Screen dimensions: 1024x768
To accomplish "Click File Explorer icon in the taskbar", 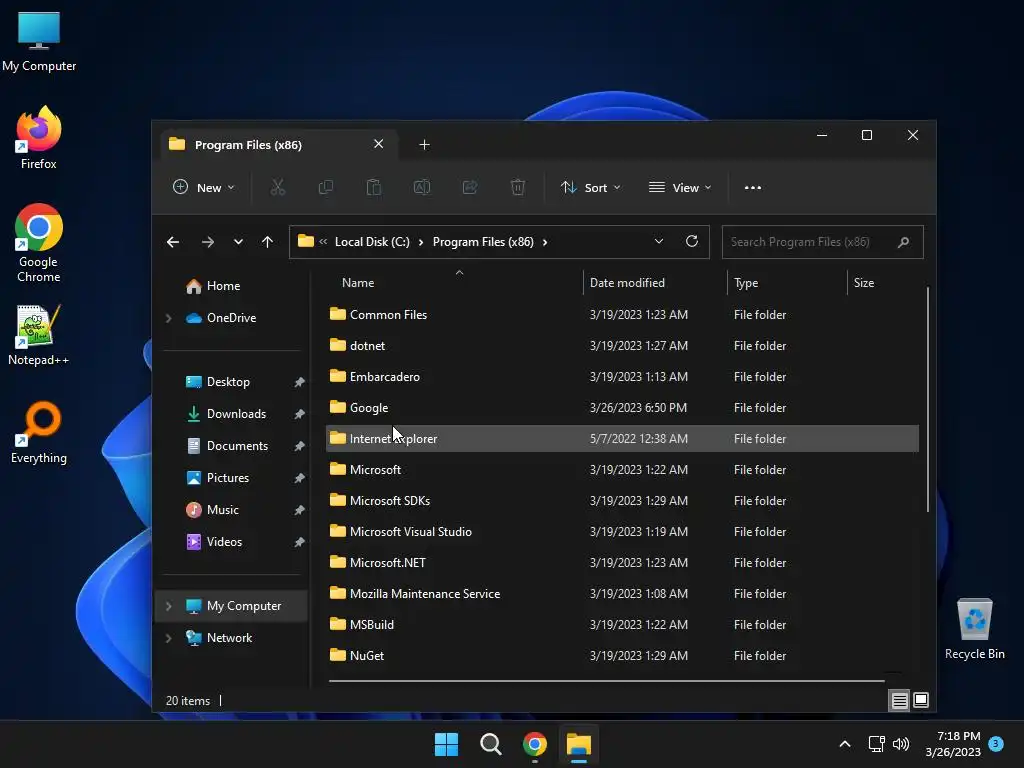I will coord(579,744).
